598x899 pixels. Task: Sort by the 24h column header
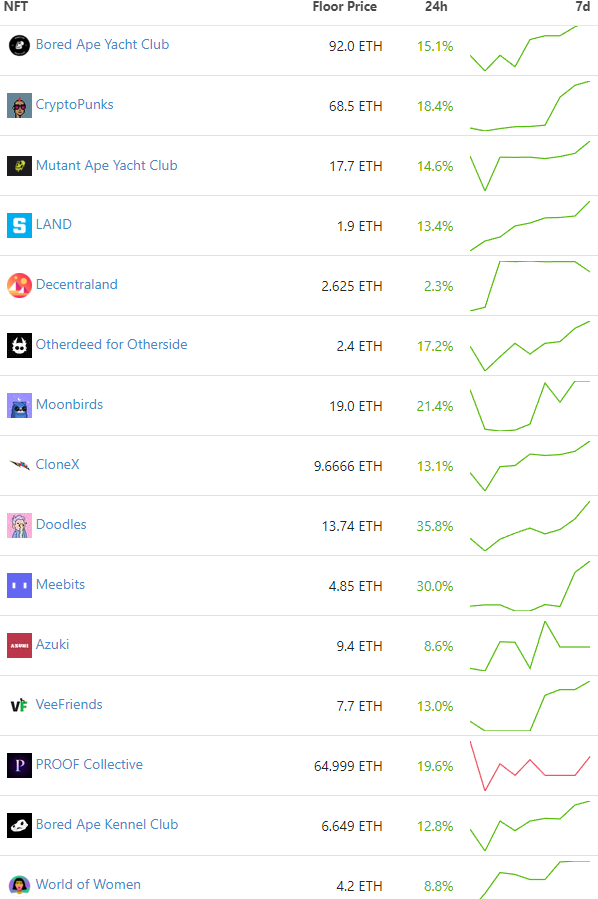pyautogui.click(x=436, y=7)
